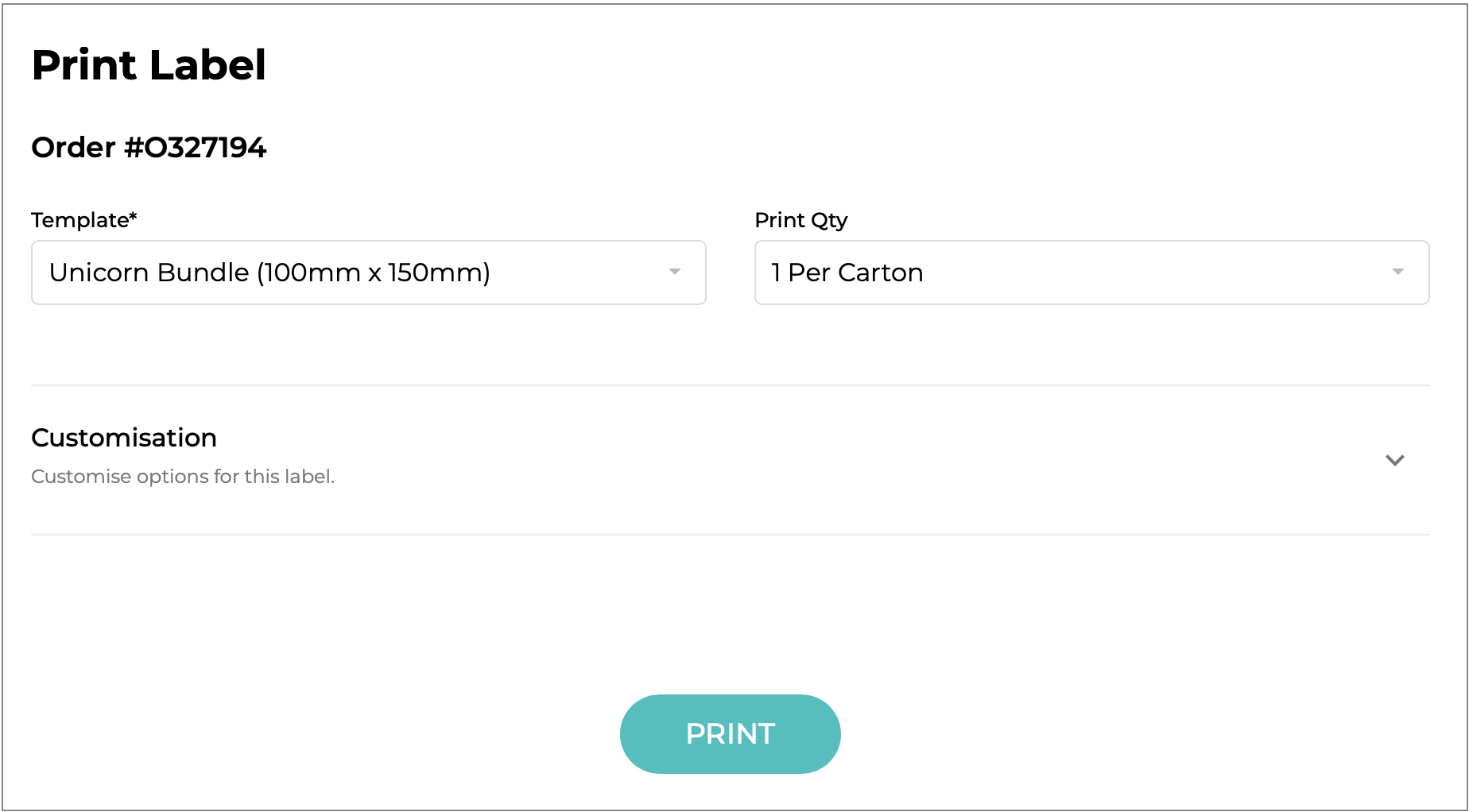Click the Template dropdown arrow icon
The height and width of the screenshot is (812, 1469).
[674, 273]
